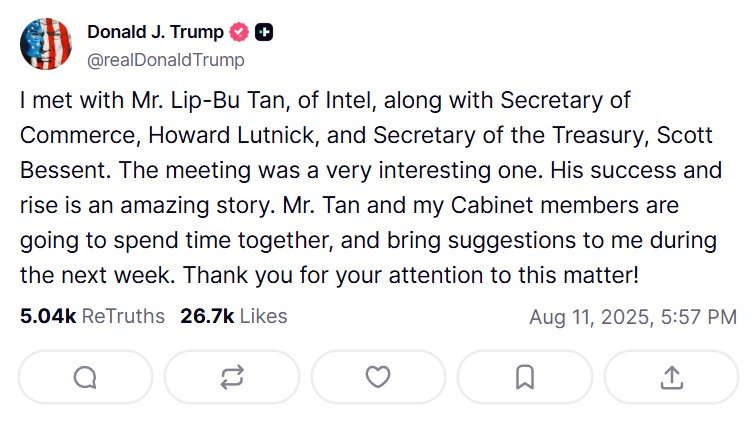752x422 pixels.
Task: Click the word Intel in the post
Action: (350, 101)
